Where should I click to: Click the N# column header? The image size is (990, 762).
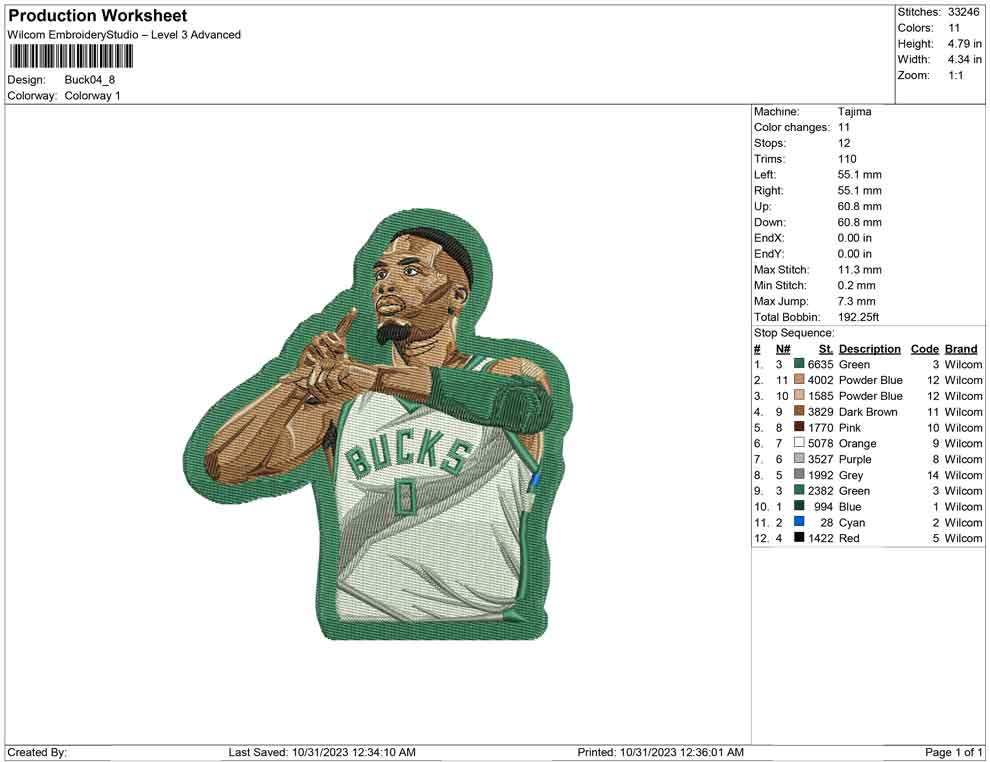[x=783, y=349]
